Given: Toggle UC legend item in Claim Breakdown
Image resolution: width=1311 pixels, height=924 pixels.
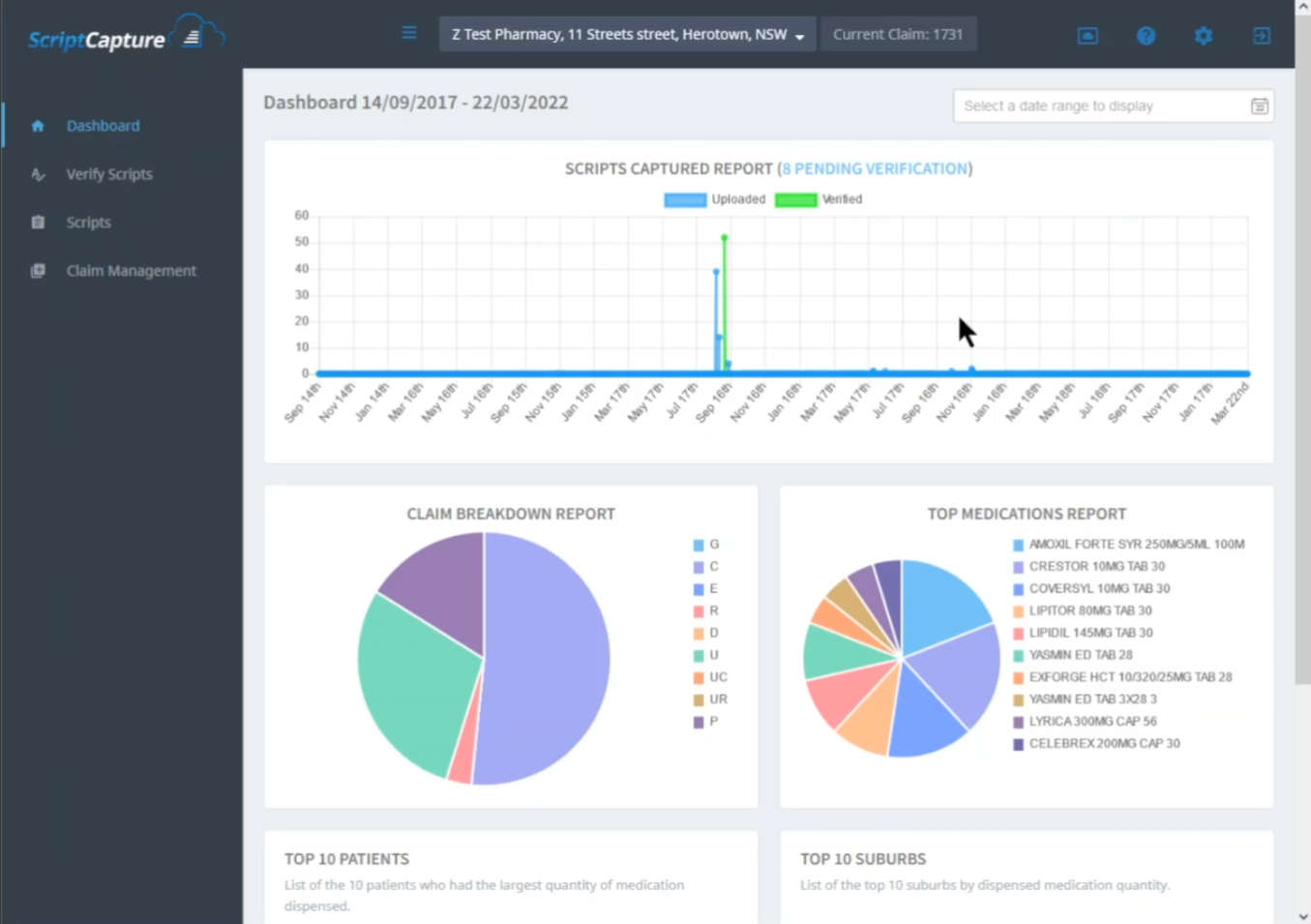Looking at the screenshot, I should (x=710, y=677).
